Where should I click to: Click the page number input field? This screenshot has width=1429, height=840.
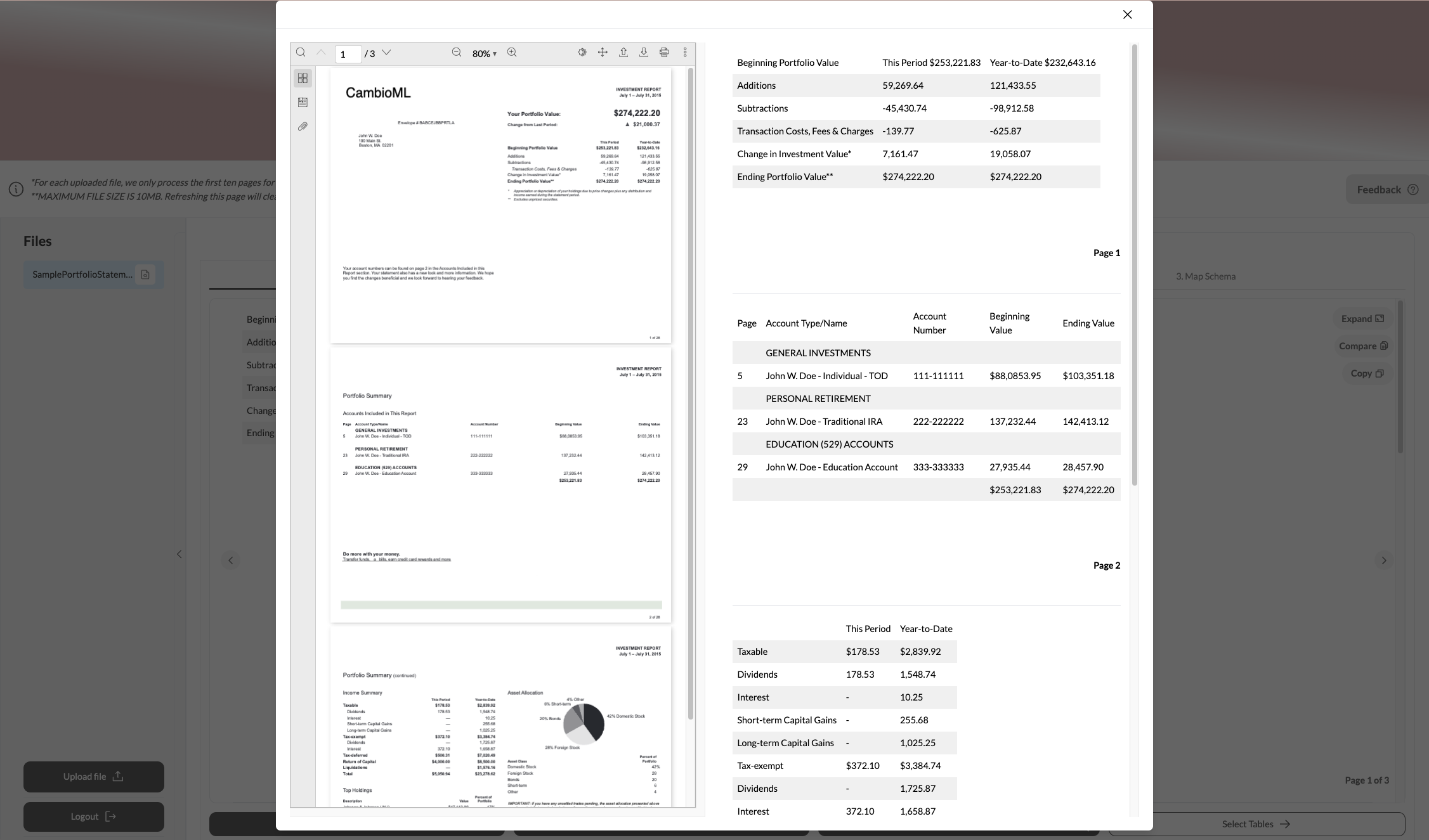pyautogui.click(x=348, y=54)
